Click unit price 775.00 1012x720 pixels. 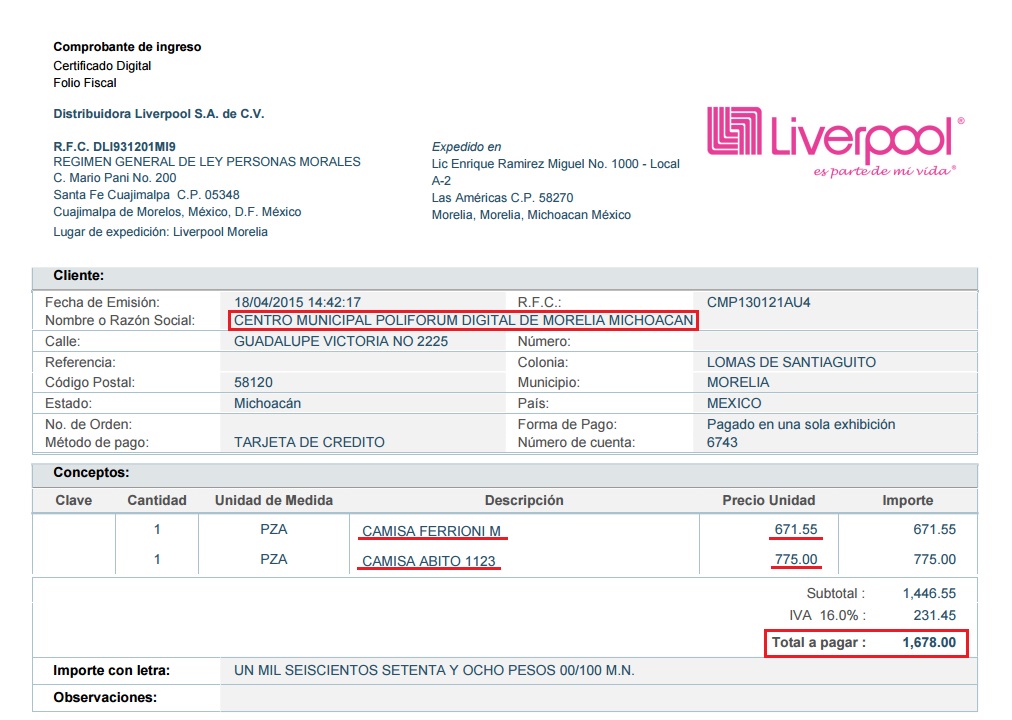tap(796, 559)
